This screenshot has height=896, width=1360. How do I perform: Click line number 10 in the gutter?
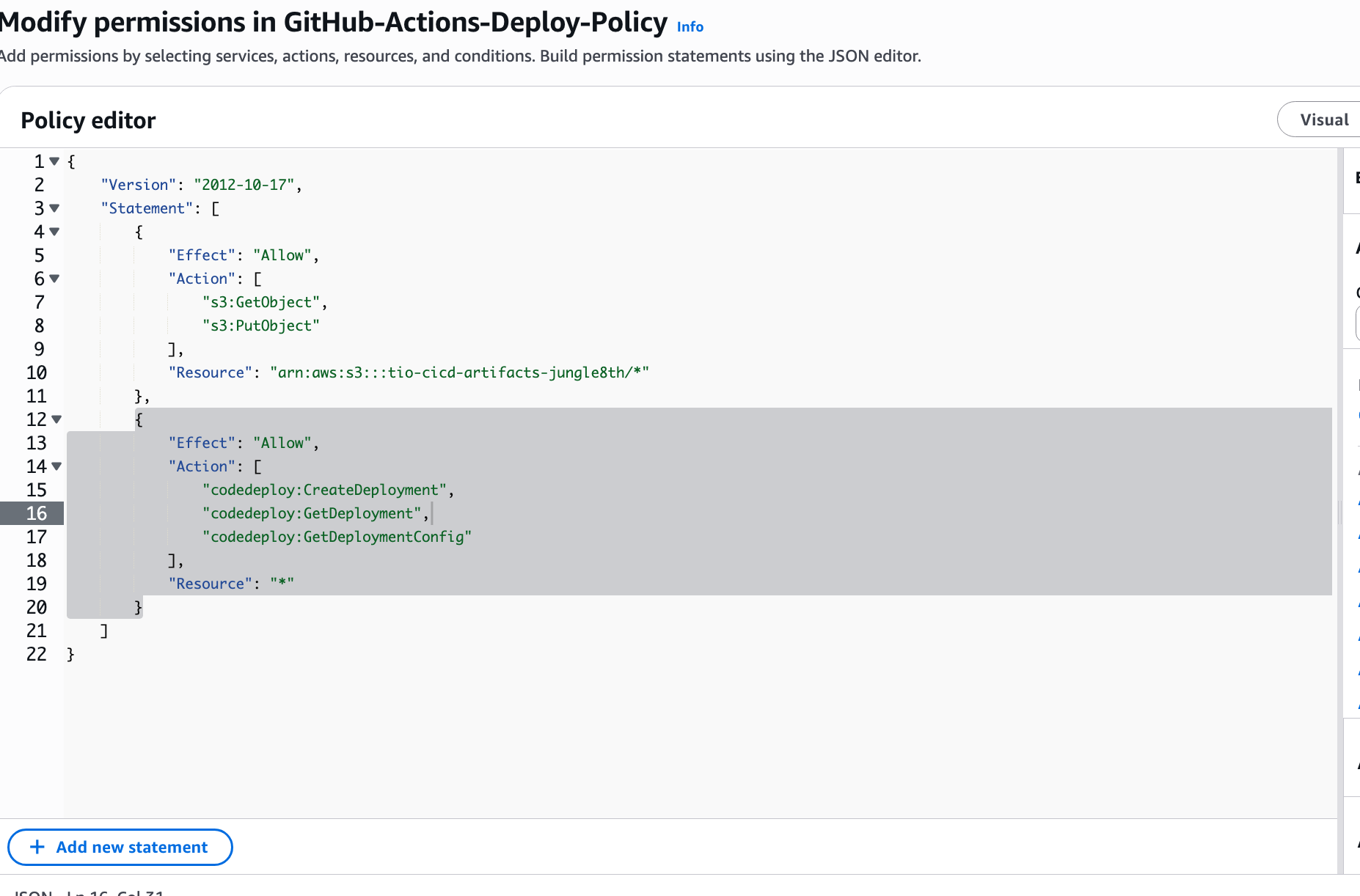(36, 372)
